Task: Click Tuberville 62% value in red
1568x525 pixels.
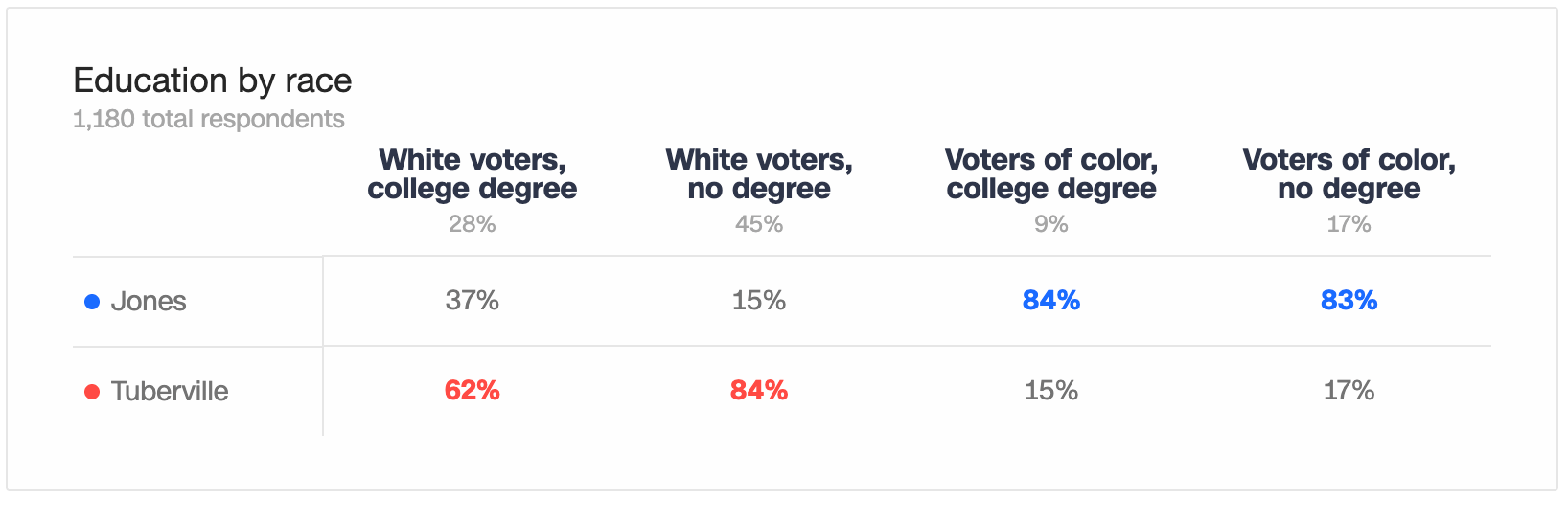Action: point(473,391)
